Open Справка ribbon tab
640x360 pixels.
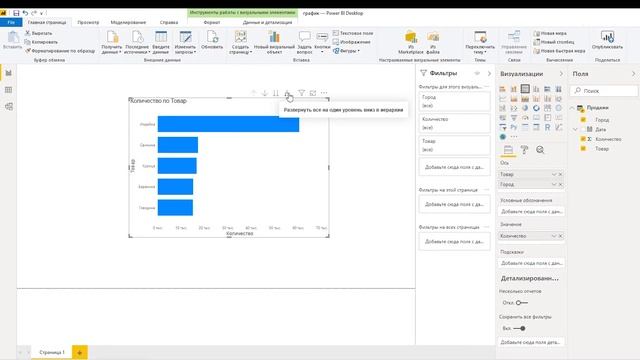coord(169,22)
